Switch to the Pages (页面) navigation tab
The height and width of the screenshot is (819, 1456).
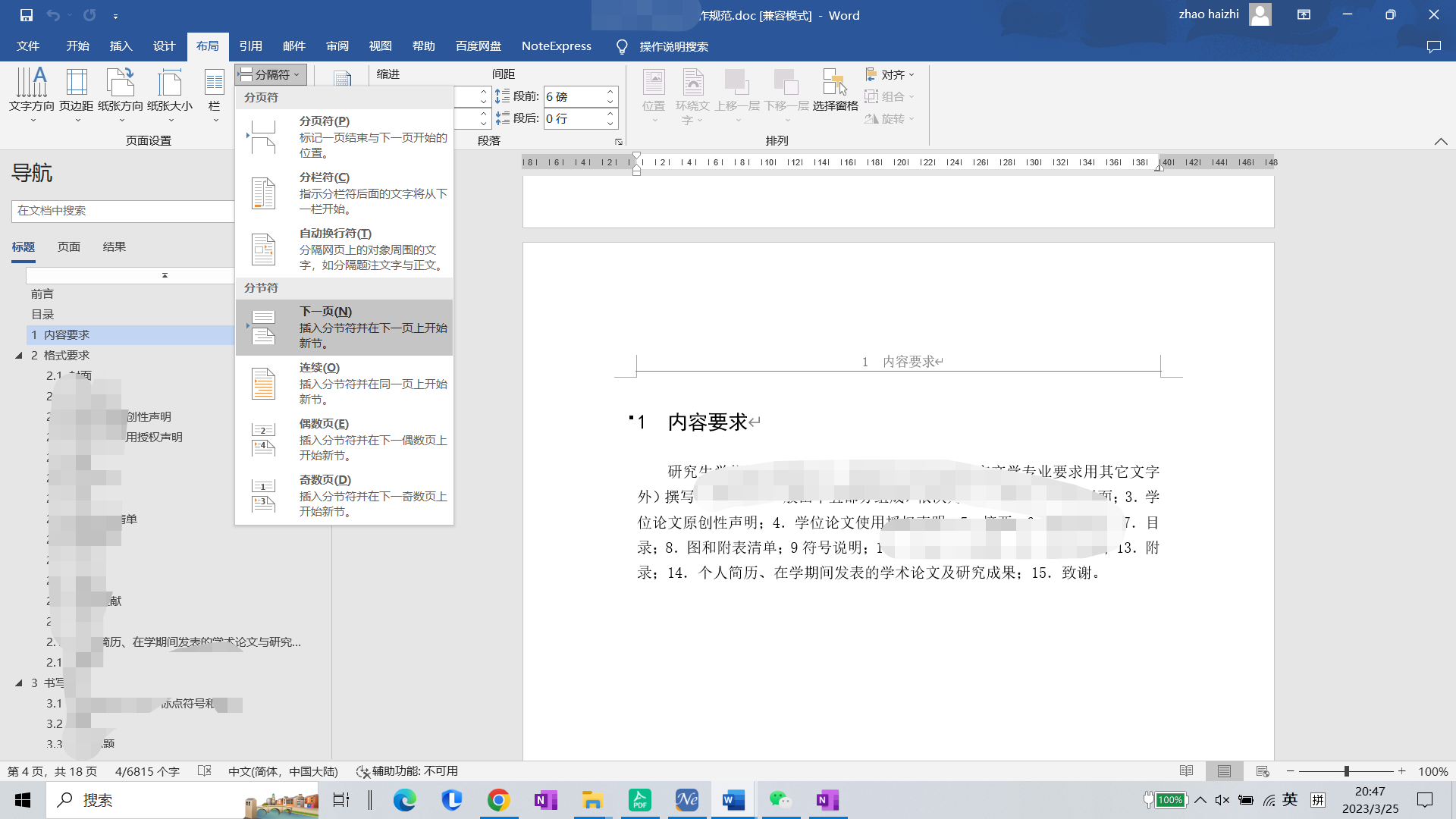pyautogui.click(x=68, y=247)
